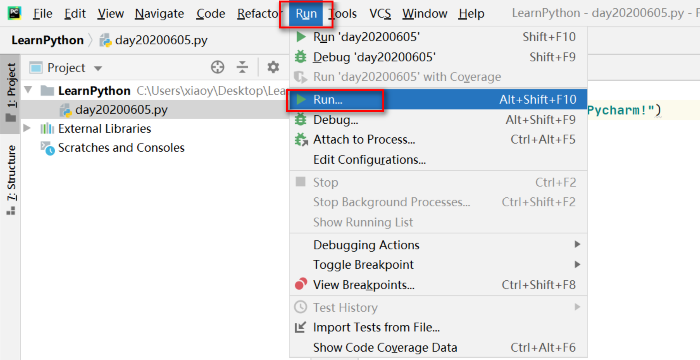Collapse the LearnPython folder tree node

pos(29,90)
